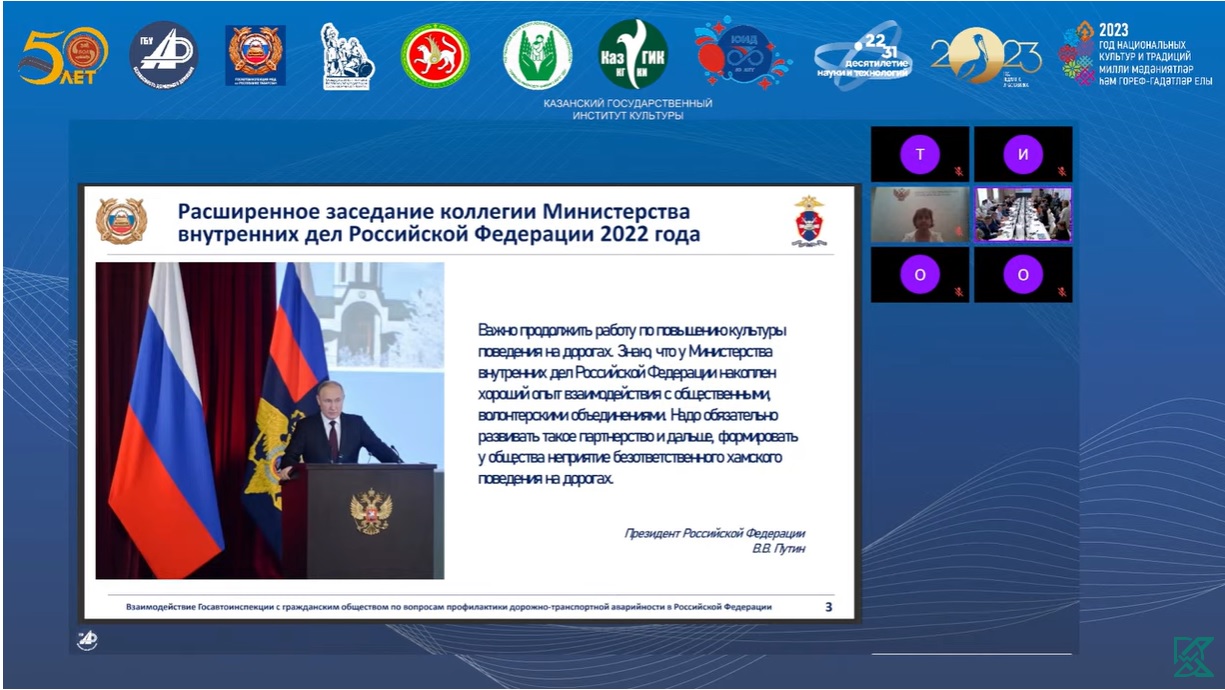Click the text 'ГОД НАЦИОНАЛЬНЫХ КУЛЬТУР И ТРАДИЦИЙ'
The height and width of the screenshot is (690, 1225).
pyautogui.click(x=1143, y=51)
